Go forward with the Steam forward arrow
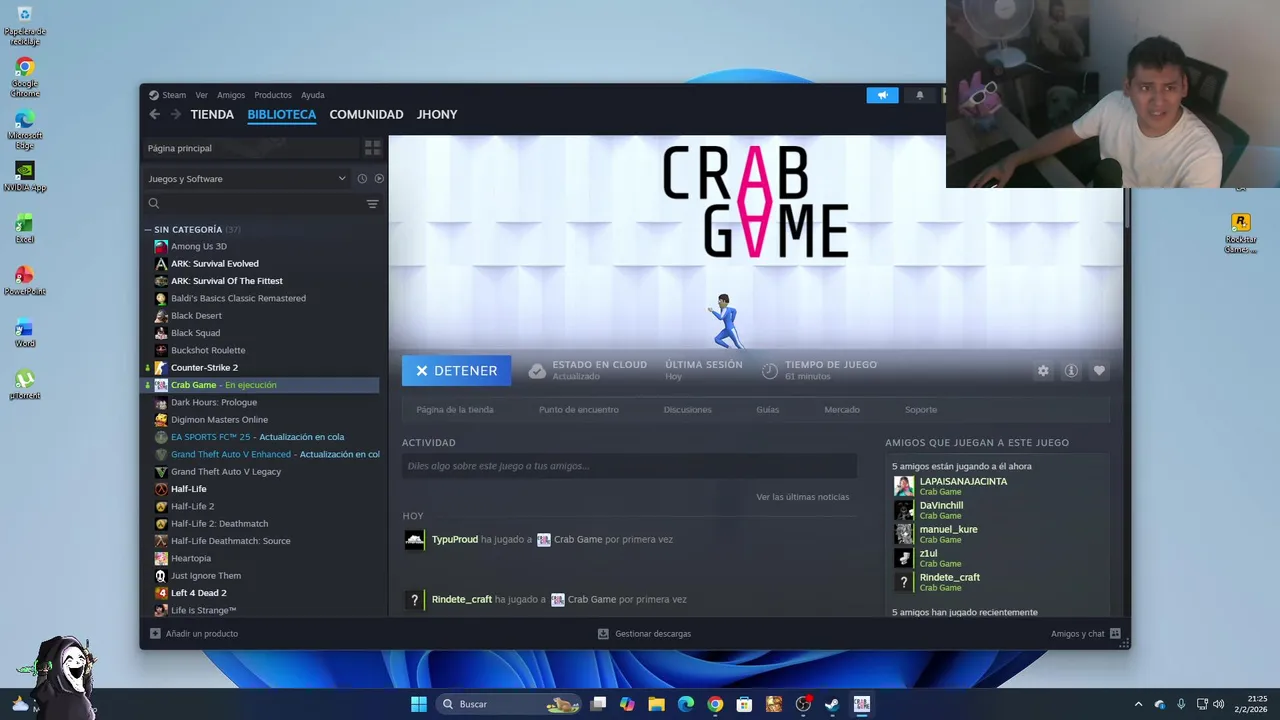Viewport: 1280px width, 720px height. (176, 114)
